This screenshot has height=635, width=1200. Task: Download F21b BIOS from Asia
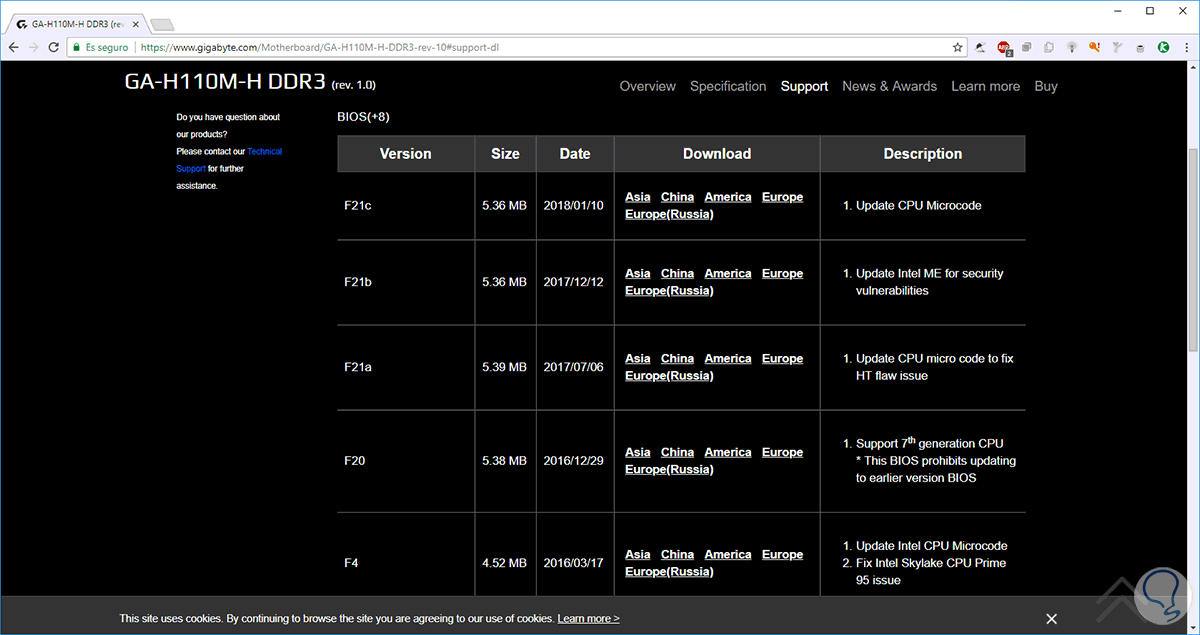(x=638, y=273)
